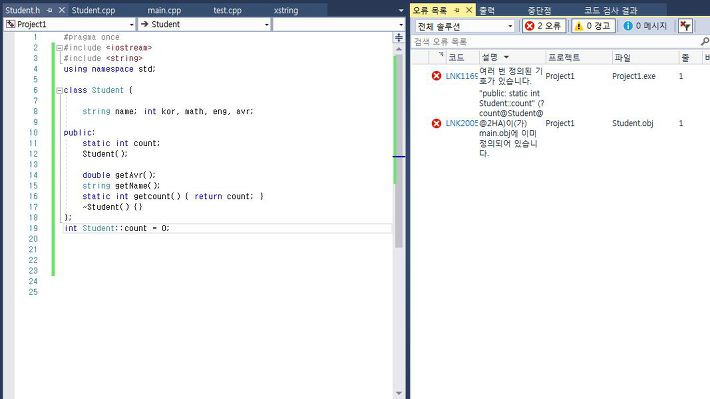Click the clear filter icon in error list
The height and width of the screenshot is (399, 710).
point(686,26)
